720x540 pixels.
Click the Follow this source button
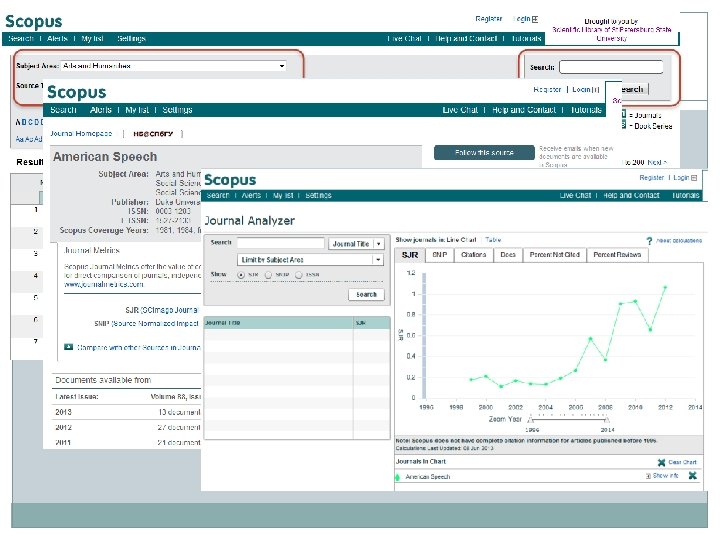(x=484, y=152)
